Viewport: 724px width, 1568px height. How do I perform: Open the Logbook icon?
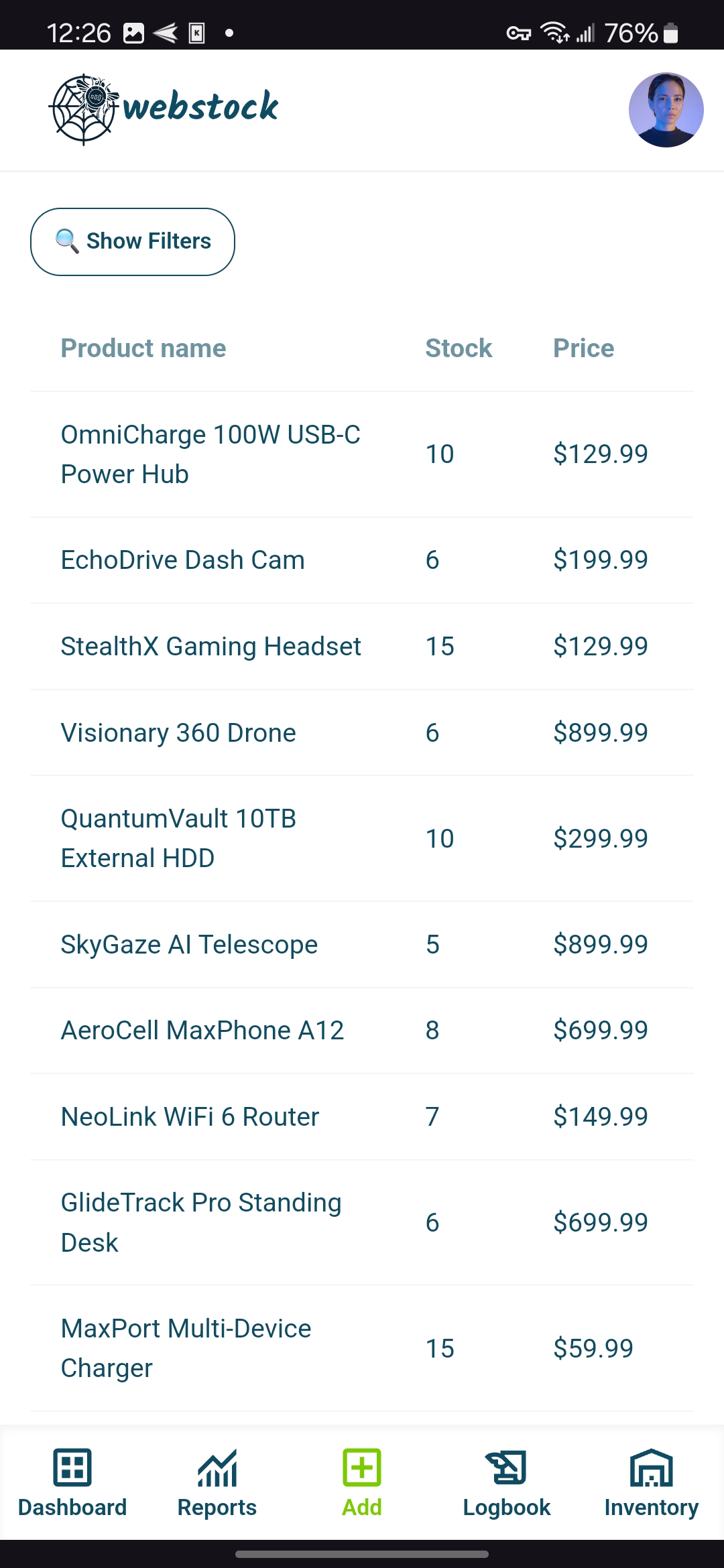coord(507,1467)
